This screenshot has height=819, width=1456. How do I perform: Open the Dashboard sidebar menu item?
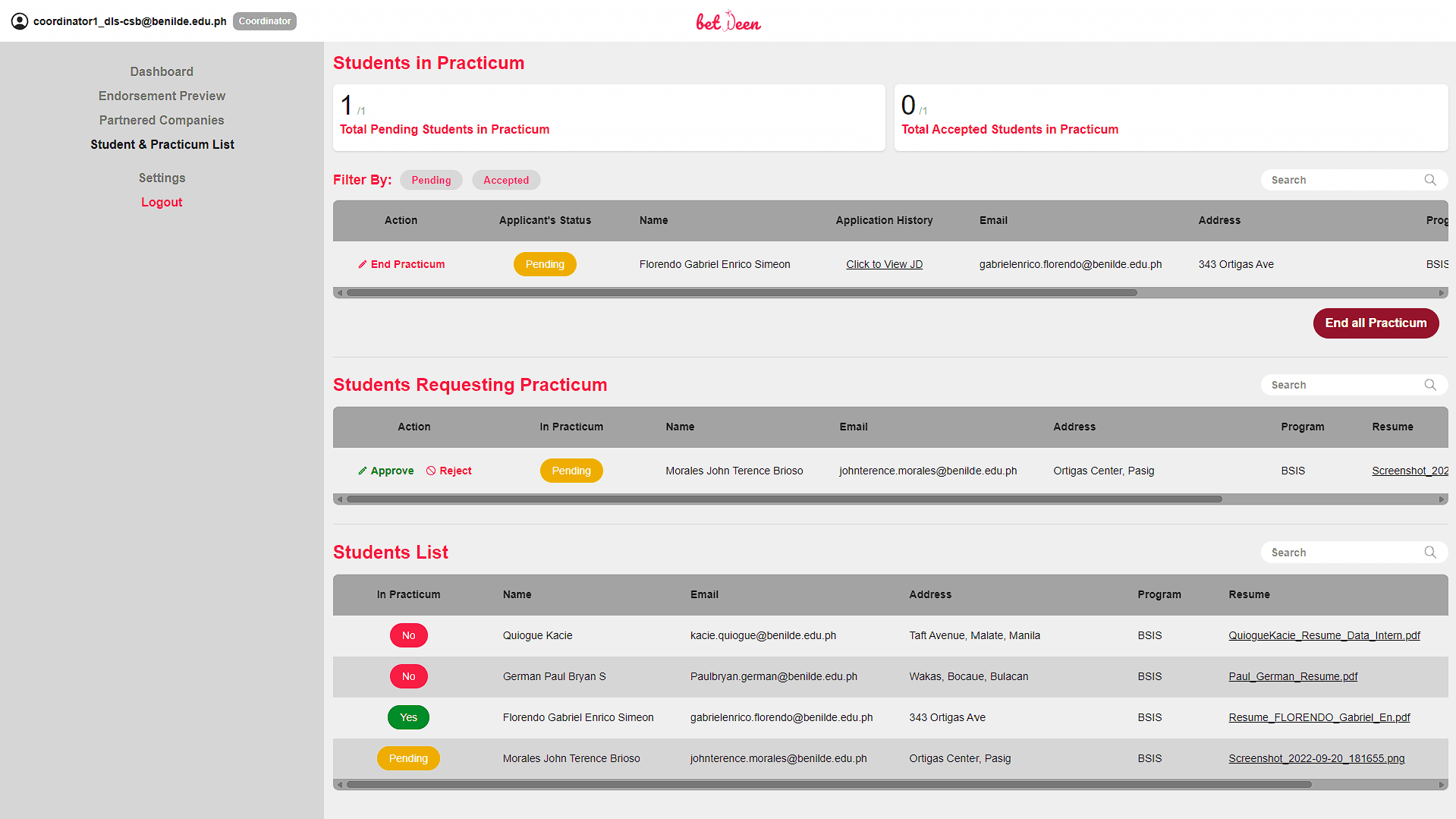click(x=162, y=71)
